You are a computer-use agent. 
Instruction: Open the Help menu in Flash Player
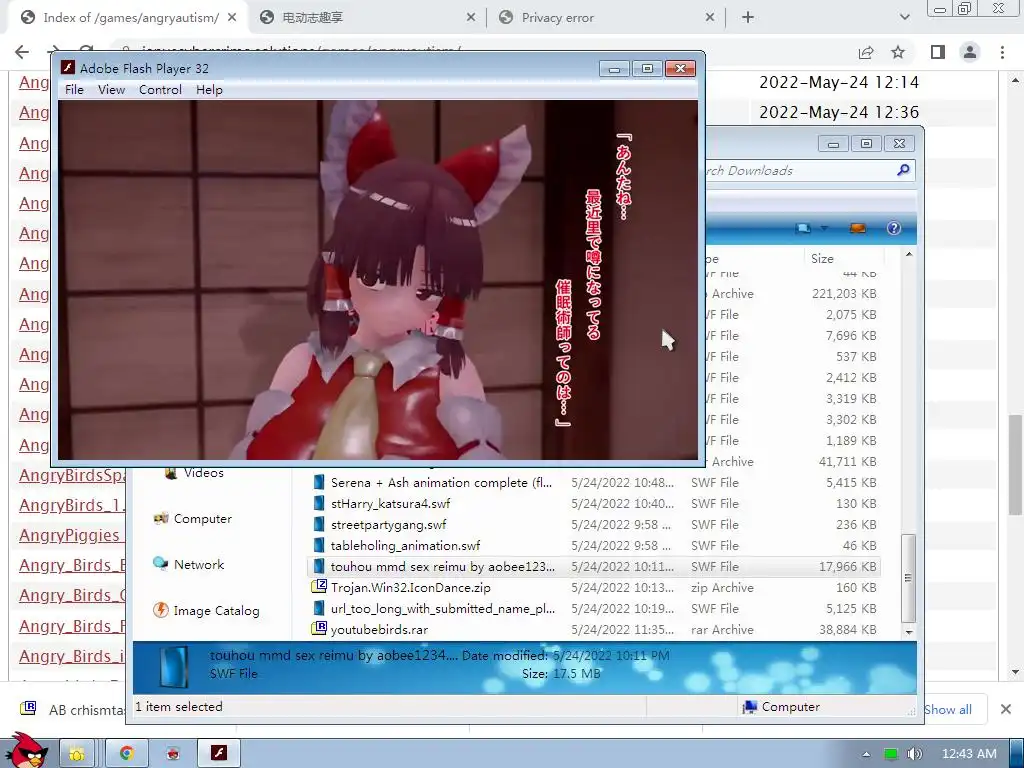click(x=209, y=89)
